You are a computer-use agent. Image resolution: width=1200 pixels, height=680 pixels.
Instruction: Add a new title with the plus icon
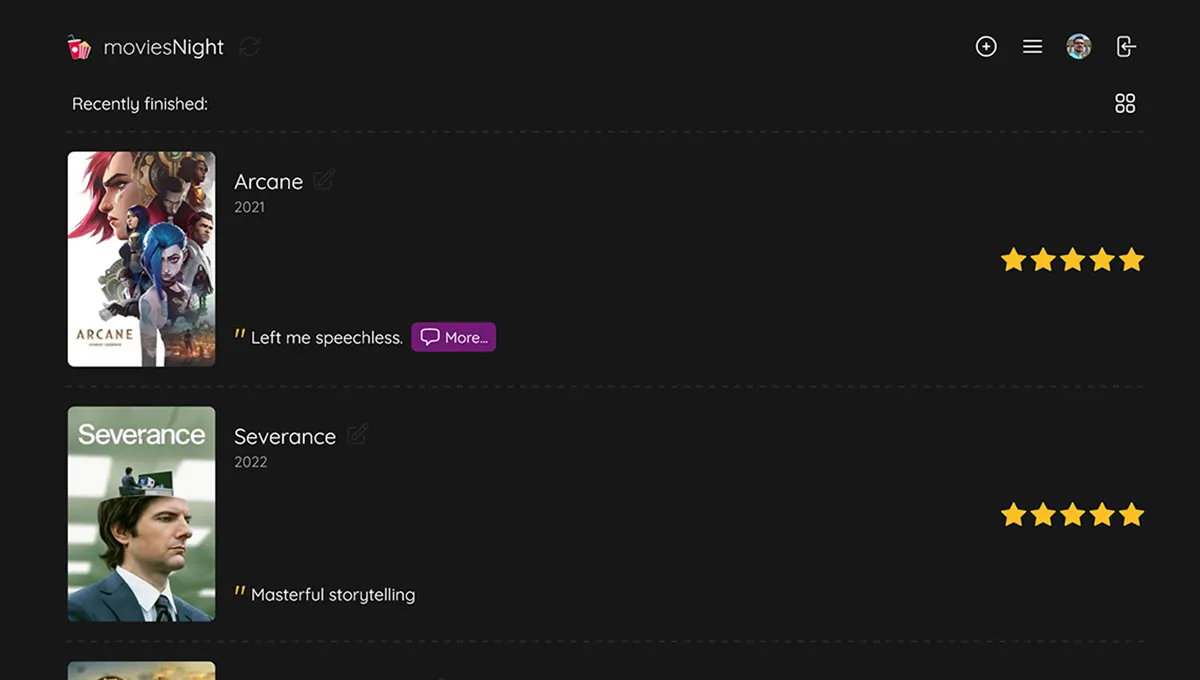(x=986, y=47)
